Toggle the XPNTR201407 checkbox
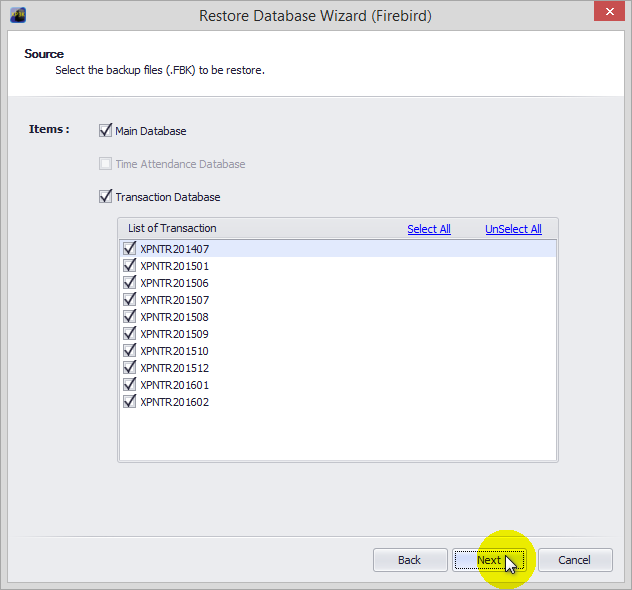Viewport: 632px width, 590px height. pyautogui.click(x=129, y=249)
